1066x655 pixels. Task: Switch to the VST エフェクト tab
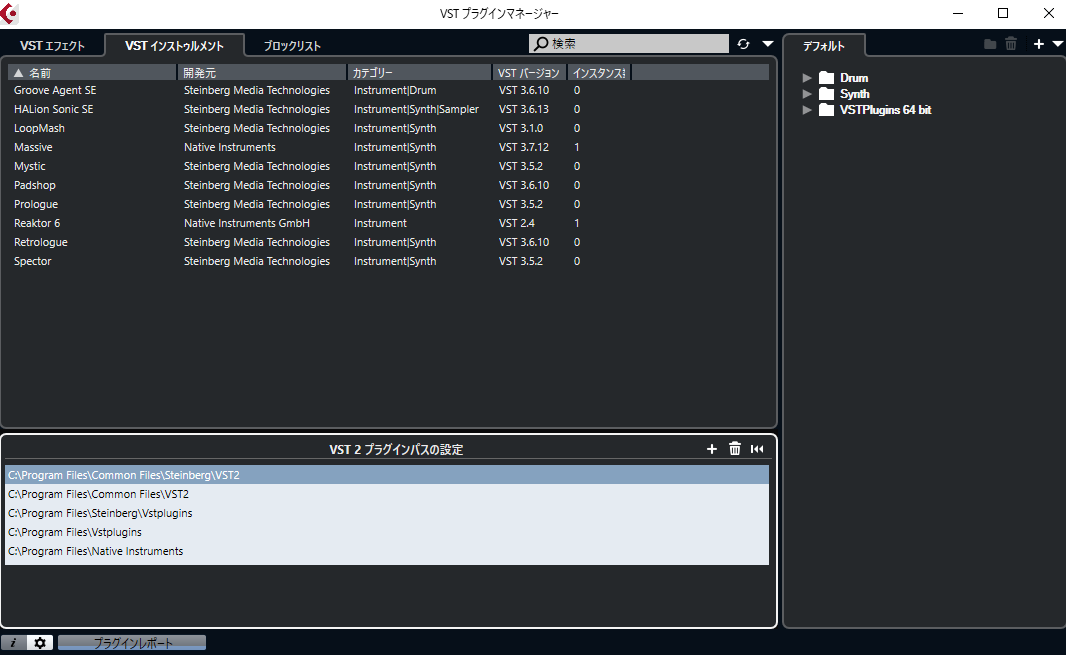[52, 46]
